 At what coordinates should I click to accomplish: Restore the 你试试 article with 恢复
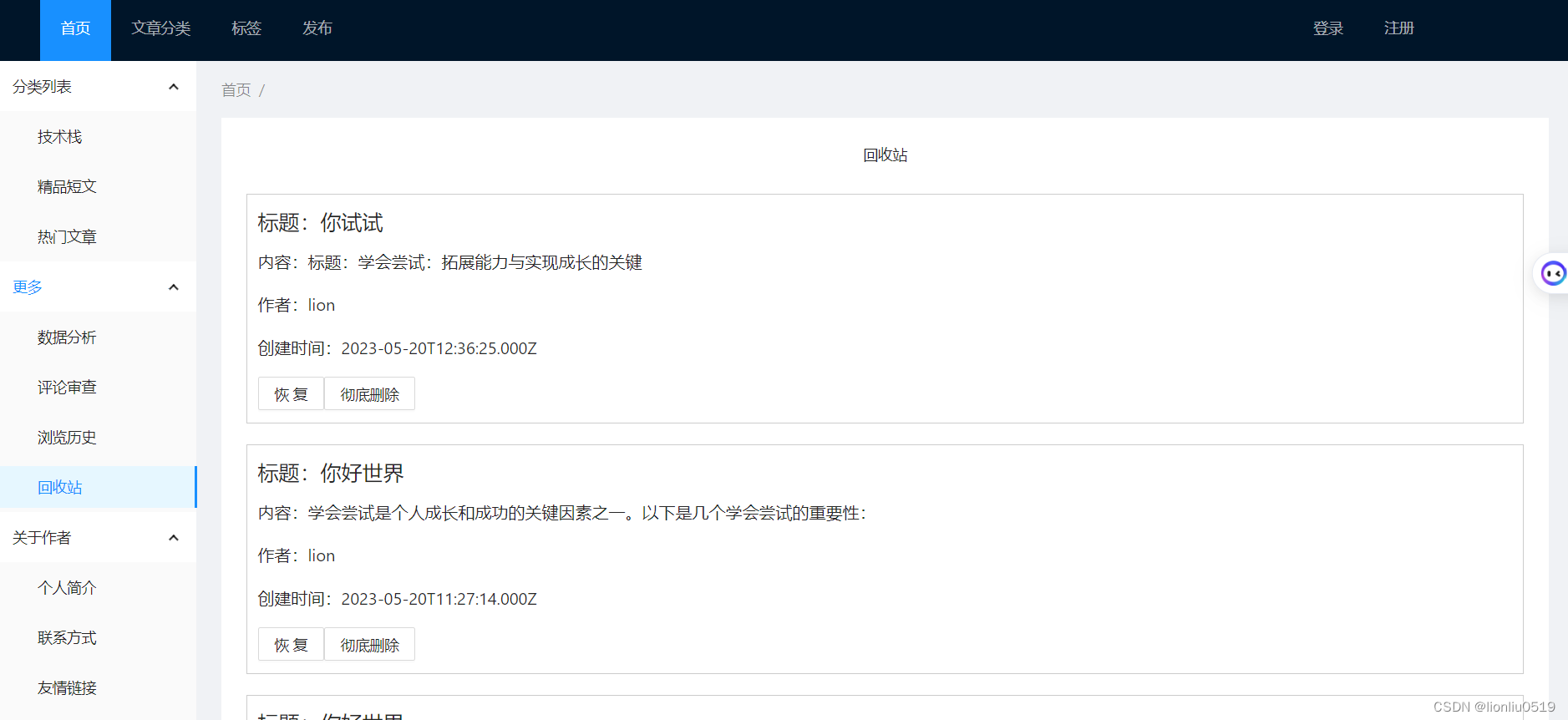(291, 394)
